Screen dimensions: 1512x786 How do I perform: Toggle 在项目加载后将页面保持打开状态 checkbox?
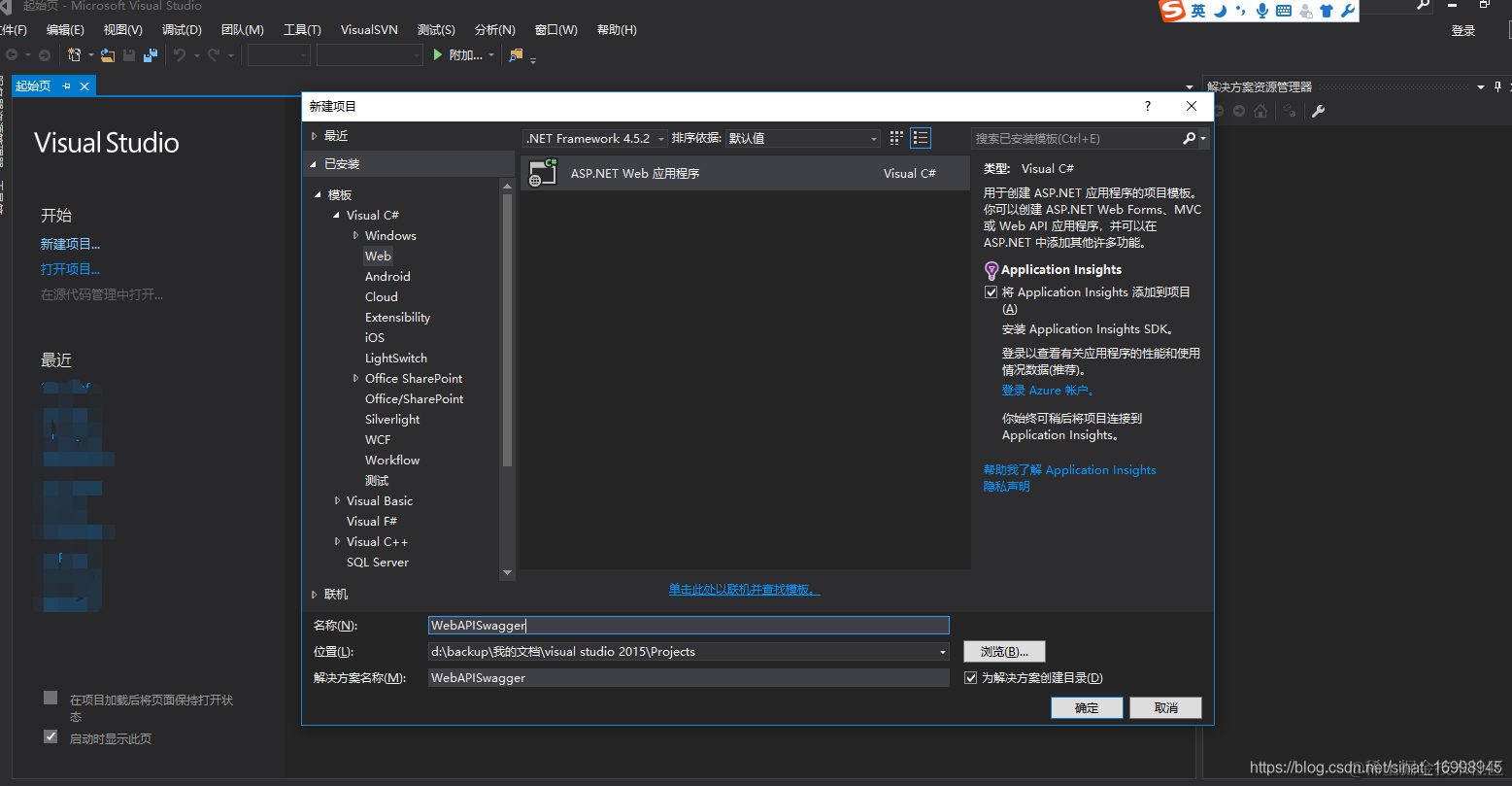coord(50,699)
